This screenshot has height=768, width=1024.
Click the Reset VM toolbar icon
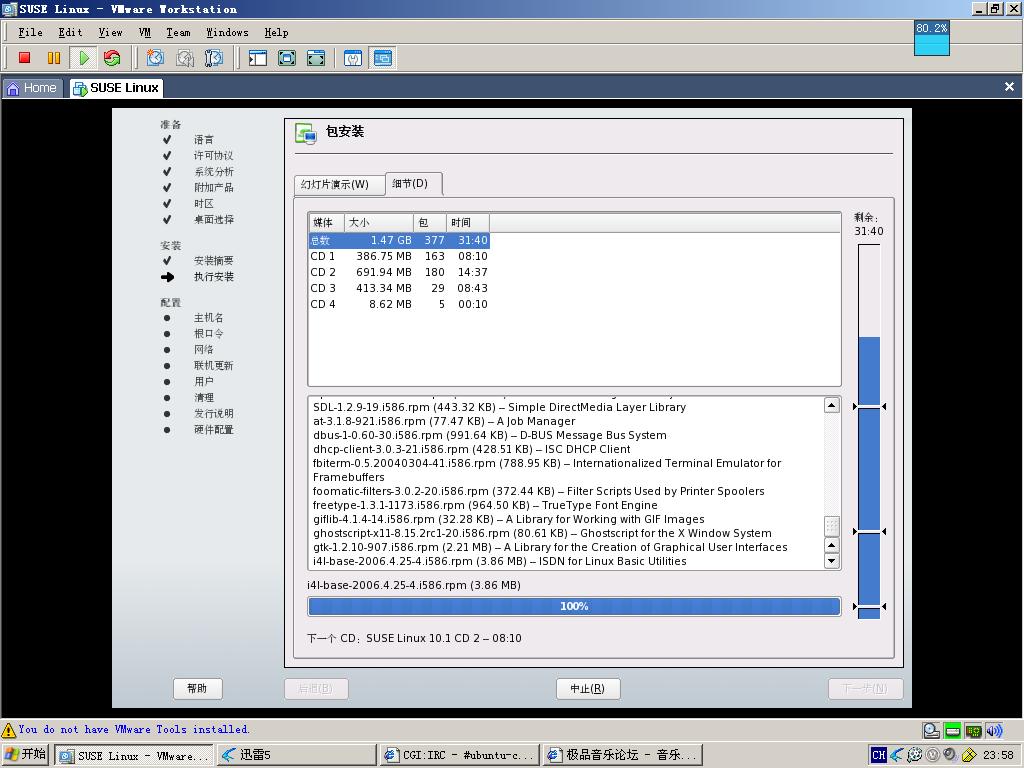(112, 58)
